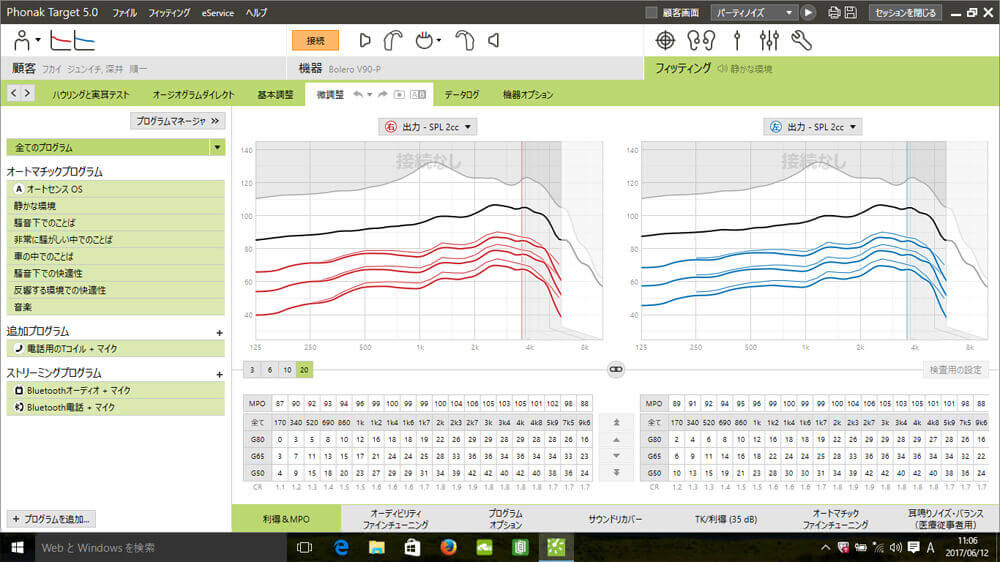The width and height of the screenshot is (1000, 562).
Task: Click the double down arrow gain step
Action: click(x=616, y=473)
